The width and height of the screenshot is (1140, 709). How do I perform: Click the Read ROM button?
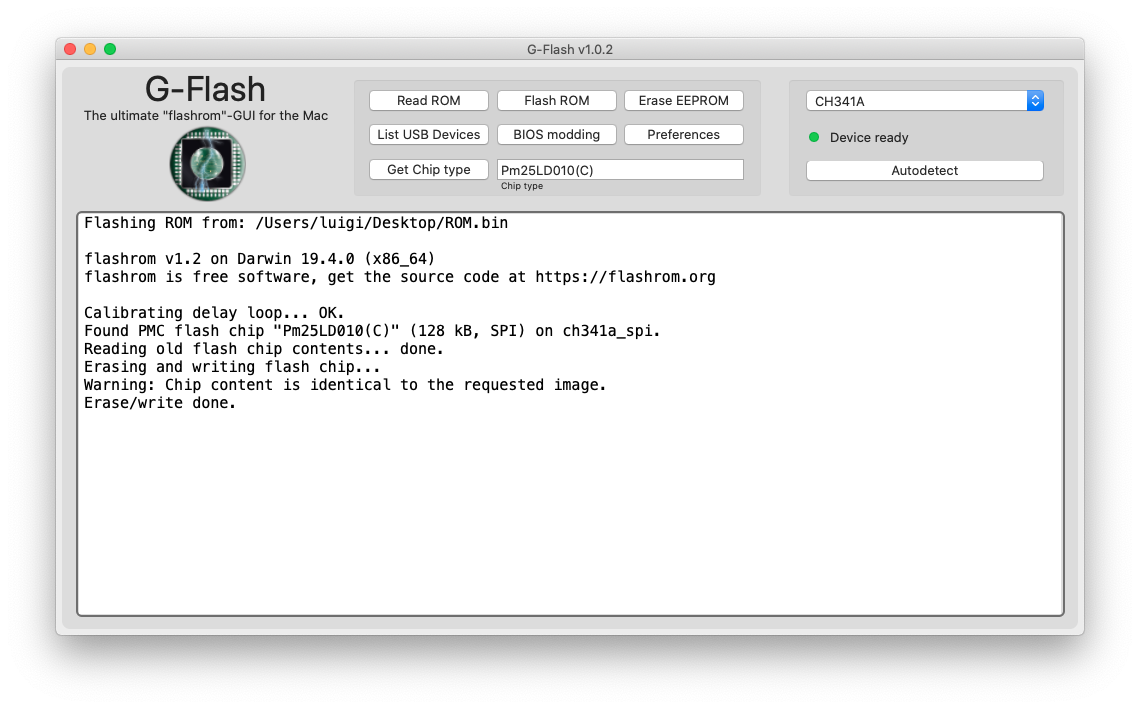tap(428, 100)
